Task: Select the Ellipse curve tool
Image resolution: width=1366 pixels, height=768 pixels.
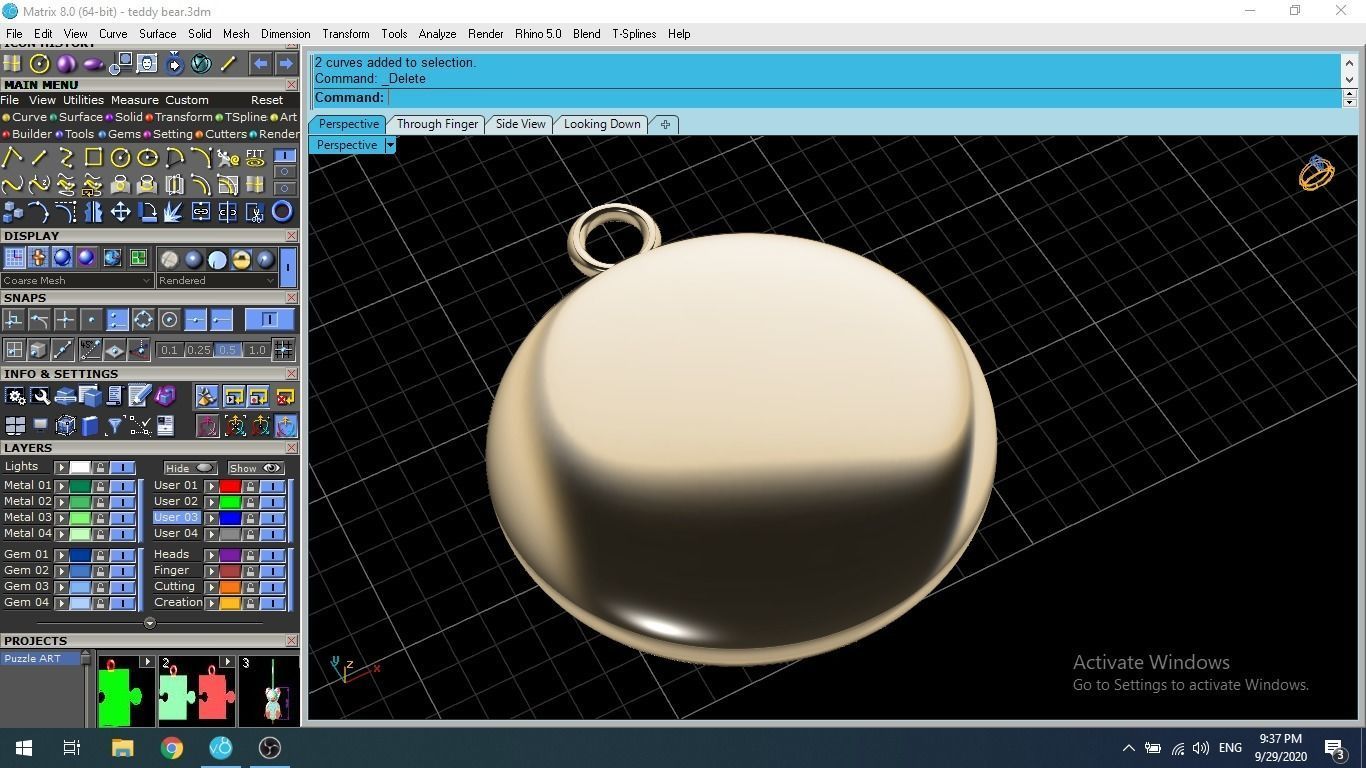Action: [147, 158]
